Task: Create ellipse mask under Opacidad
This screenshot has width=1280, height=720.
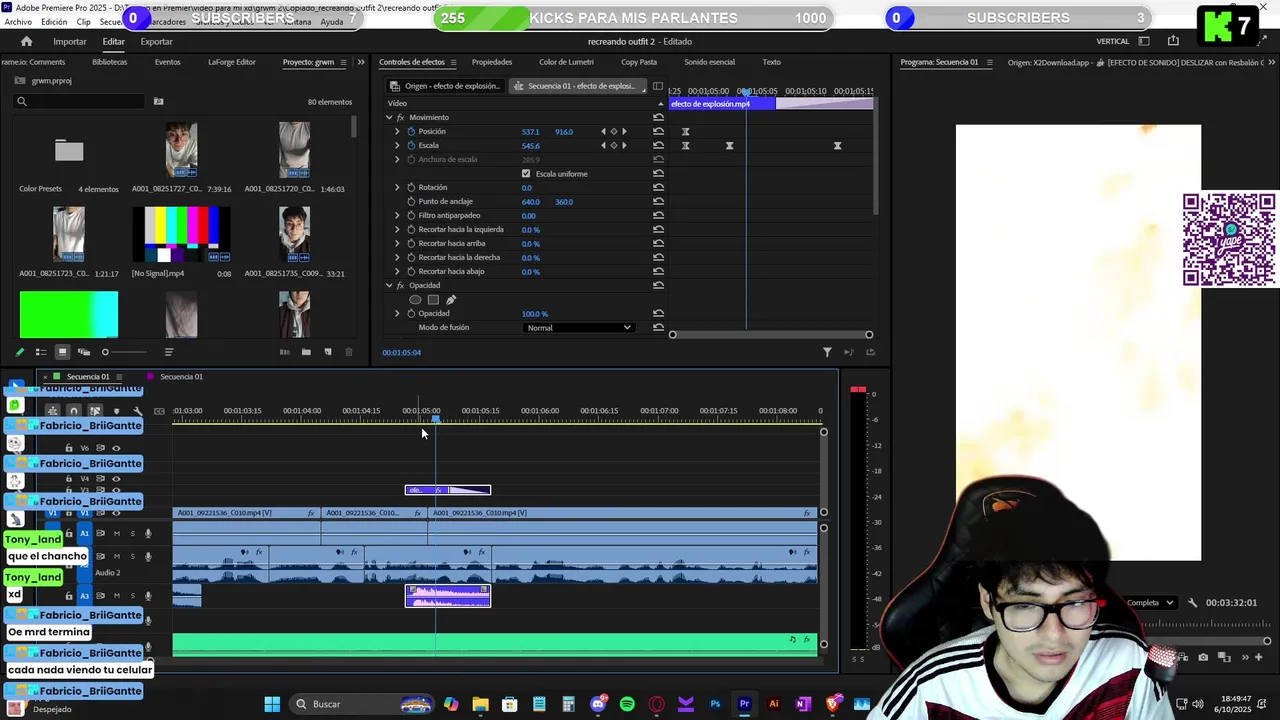Action: (x=415, y=299)
